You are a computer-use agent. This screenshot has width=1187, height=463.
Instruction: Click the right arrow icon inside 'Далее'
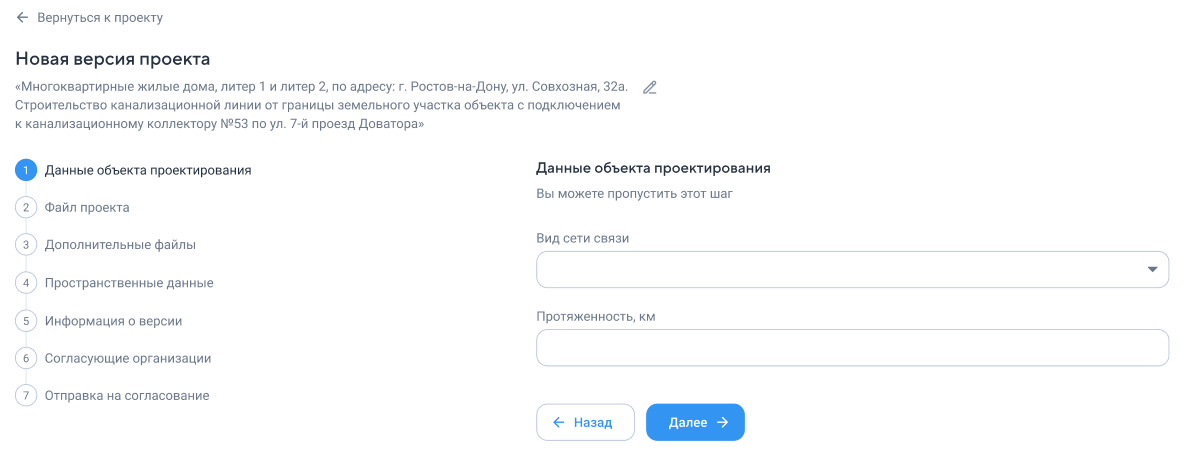pos(722,422)
